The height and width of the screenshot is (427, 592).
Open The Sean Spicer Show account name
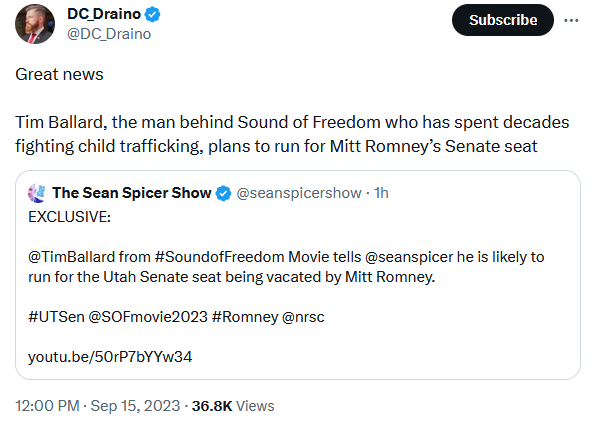[x=131, y=193]
